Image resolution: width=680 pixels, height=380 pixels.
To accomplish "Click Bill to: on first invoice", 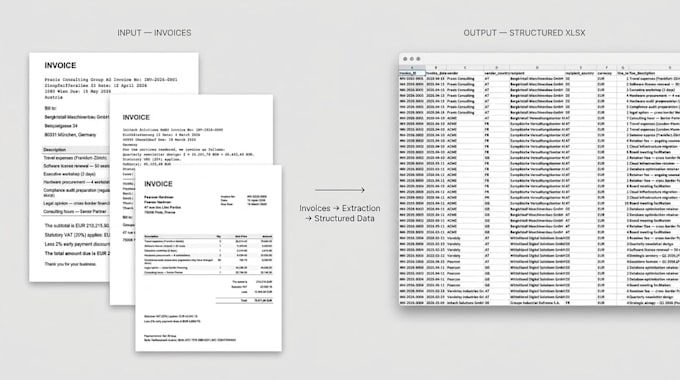I will pos(50,108).
